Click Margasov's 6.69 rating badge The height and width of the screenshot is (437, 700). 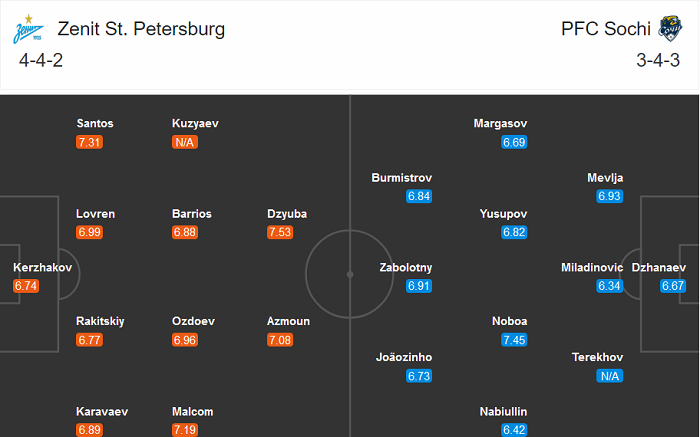coord(514,142)
